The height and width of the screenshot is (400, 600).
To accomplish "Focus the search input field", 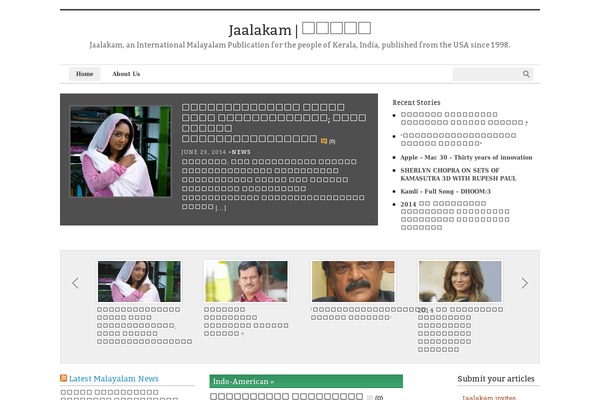I will [487, 74].
